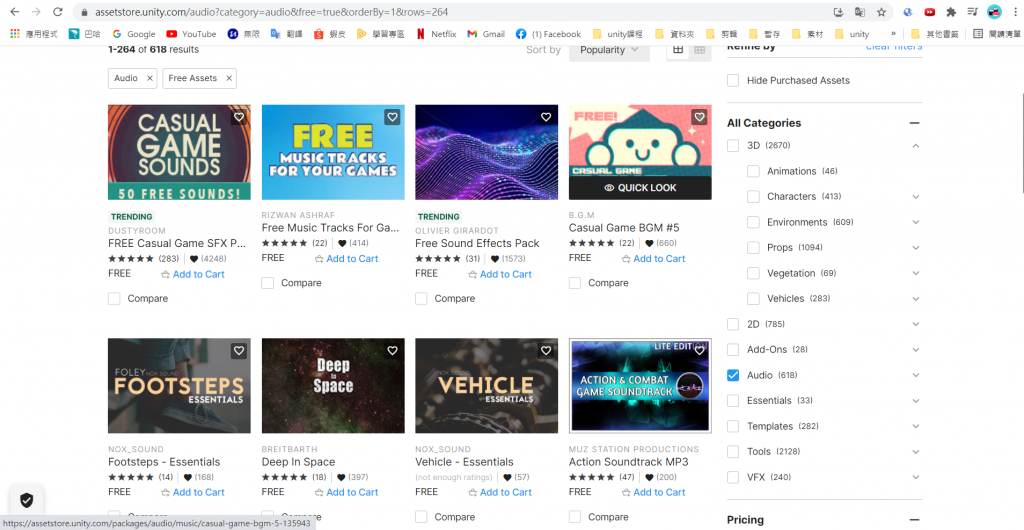
Task: Click translate page icon in address bar
Action: tap(860, 12)
